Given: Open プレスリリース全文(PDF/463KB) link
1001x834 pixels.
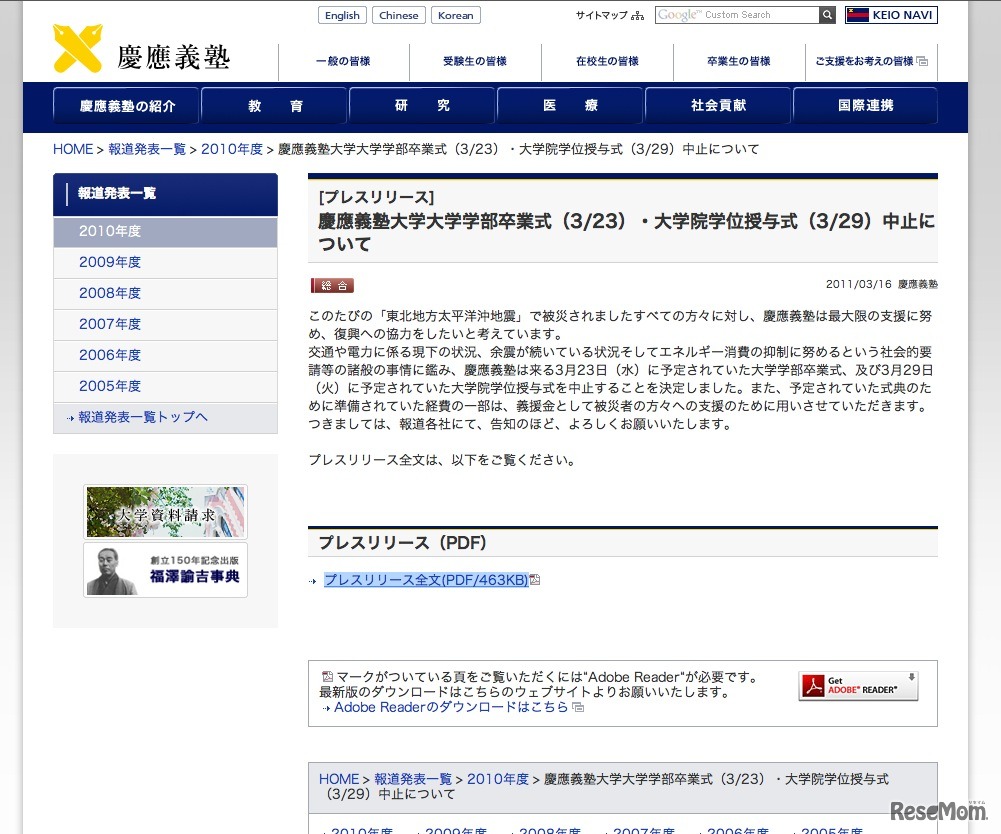Looking at the screenshot, I should [x=426, y=580].
